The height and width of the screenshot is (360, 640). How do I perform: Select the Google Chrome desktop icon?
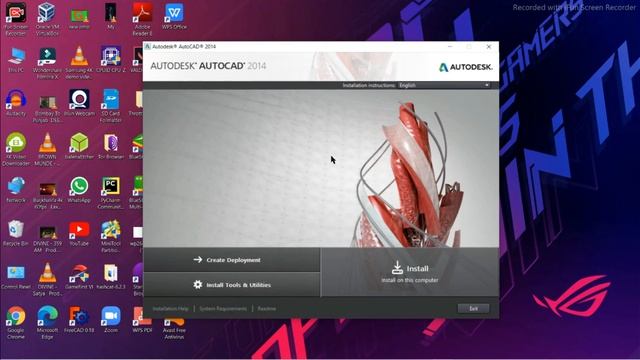pos(16,322)
